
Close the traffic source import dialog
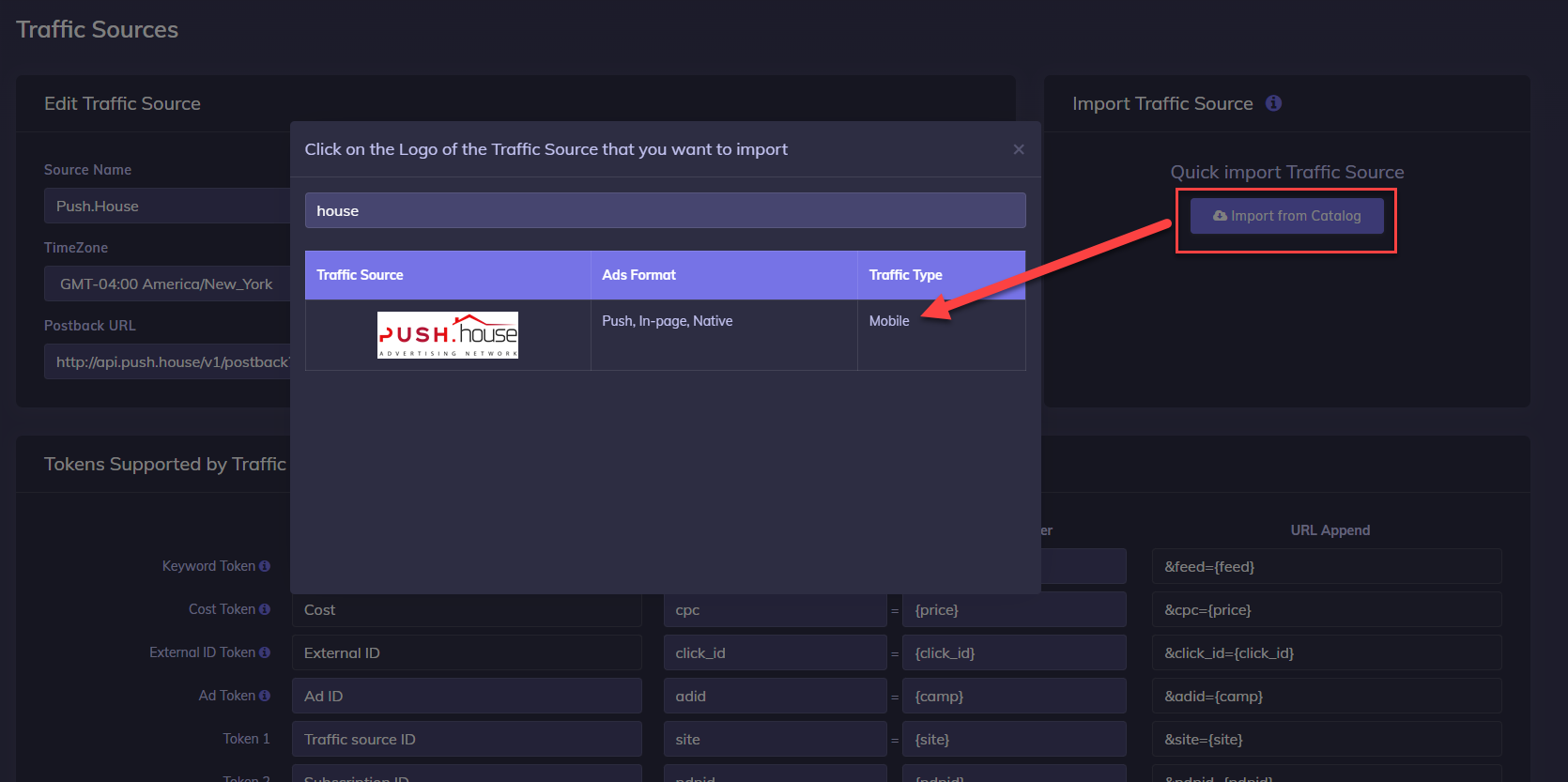(x=1019, y=149)
